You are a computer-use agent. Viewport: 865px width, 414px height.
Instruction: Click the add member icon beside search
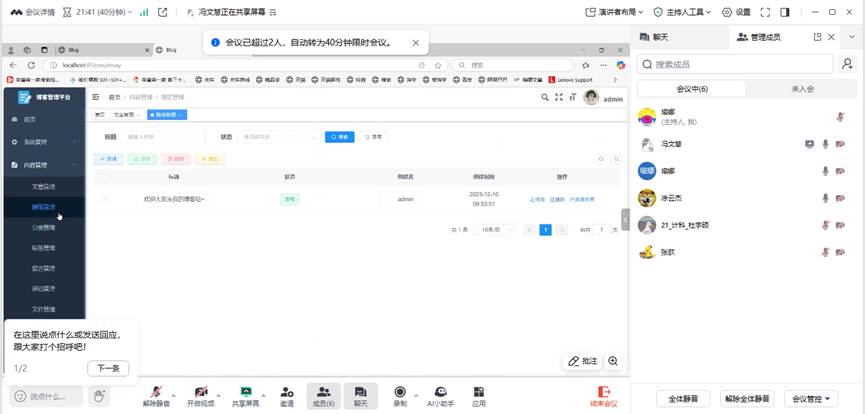(x=847, y=64)
